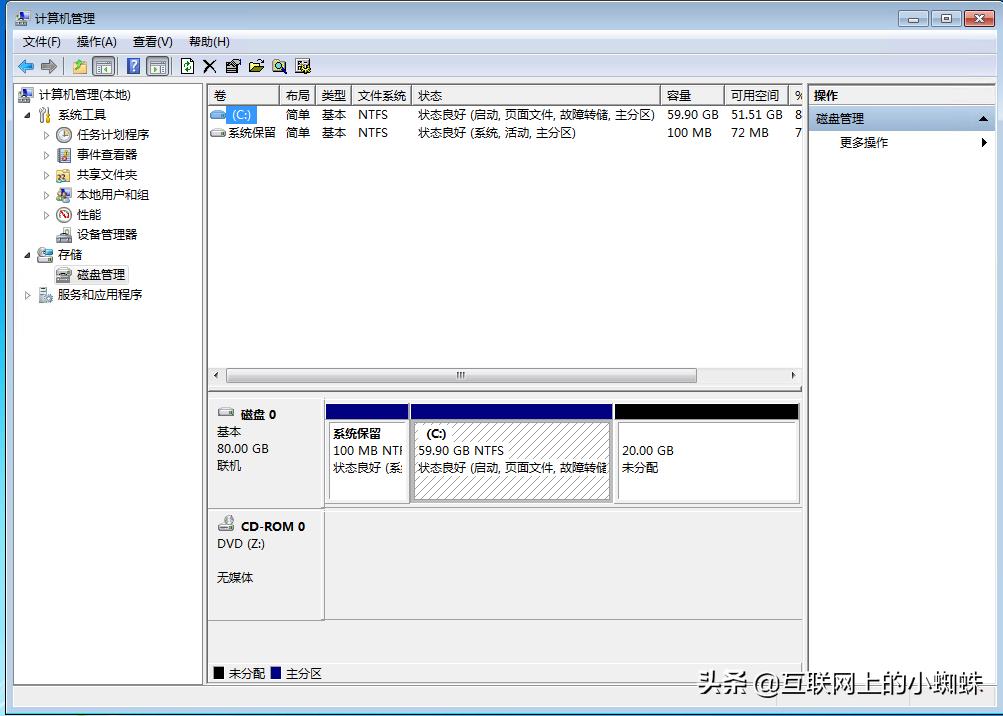The image size is (1003, 716).
Task: Click the 本地用户和组 icon in the tree
Action: click(63, 195)
